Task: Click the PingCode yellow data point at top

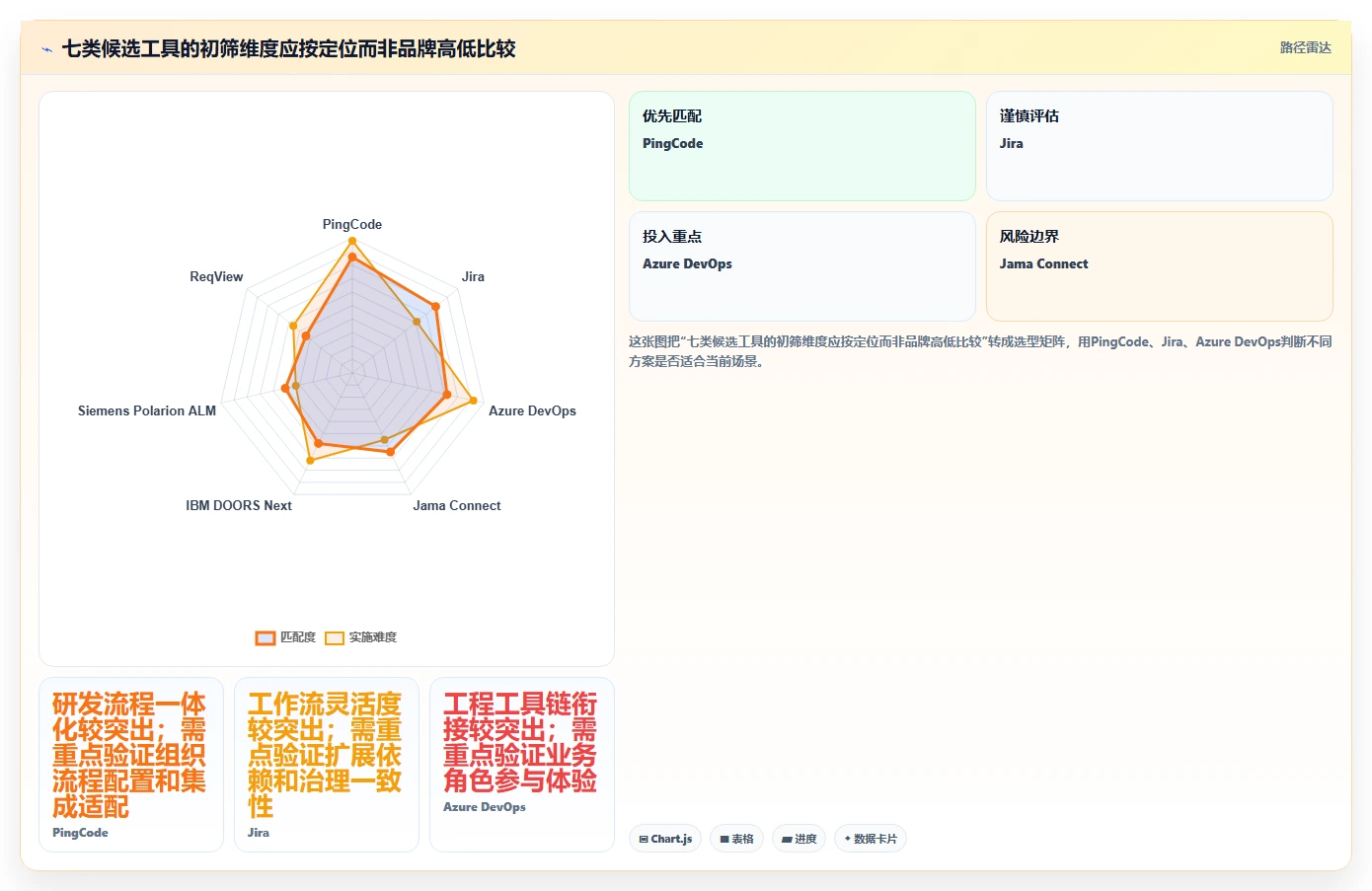Action: pos(352,241)
